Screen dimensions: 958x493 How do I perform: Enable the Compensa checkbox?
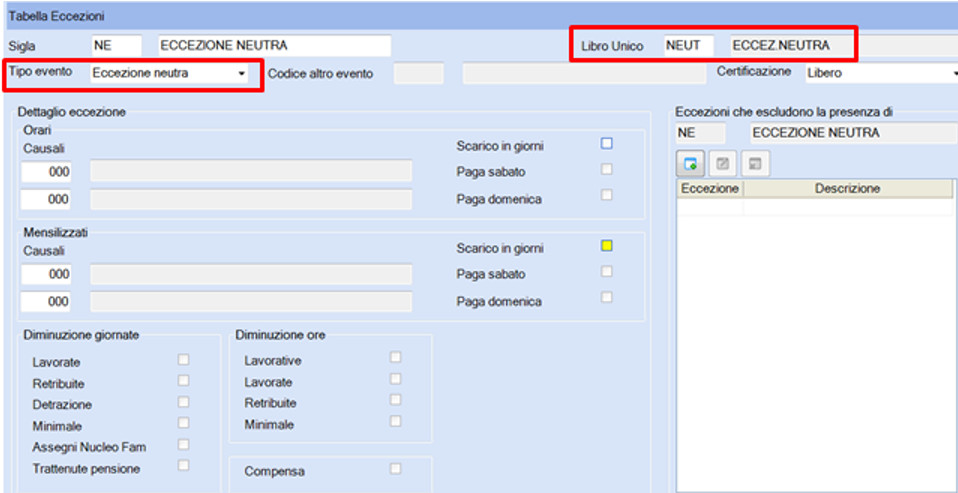coord(396,469)
